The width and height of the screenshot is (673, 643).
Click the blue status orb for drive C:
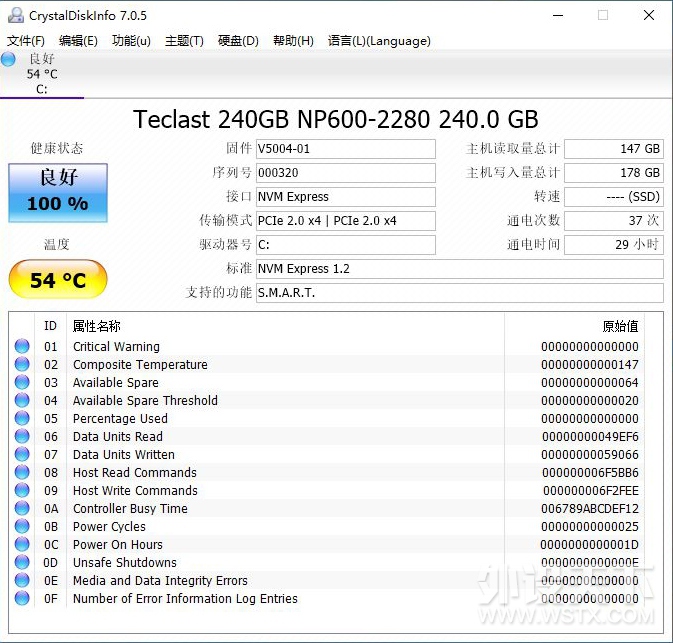8,59
